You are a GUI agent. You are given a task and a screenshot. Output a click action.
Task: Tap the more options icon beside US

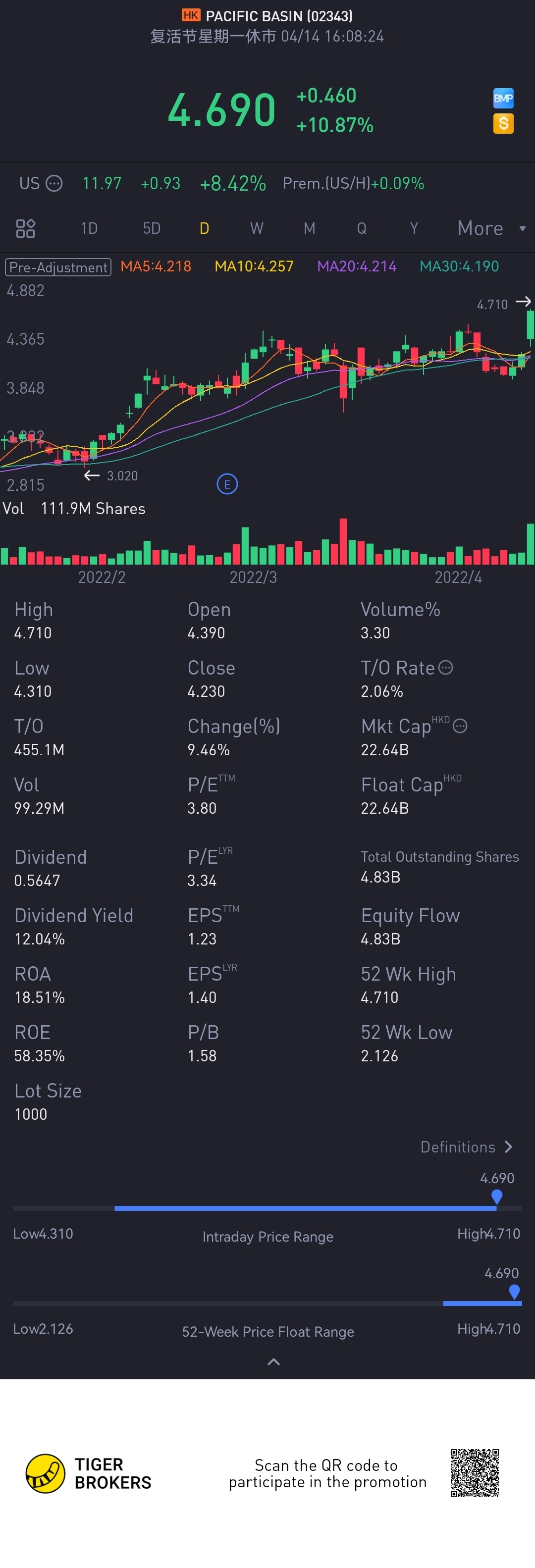pyautogui.click(x=54, y=183)
